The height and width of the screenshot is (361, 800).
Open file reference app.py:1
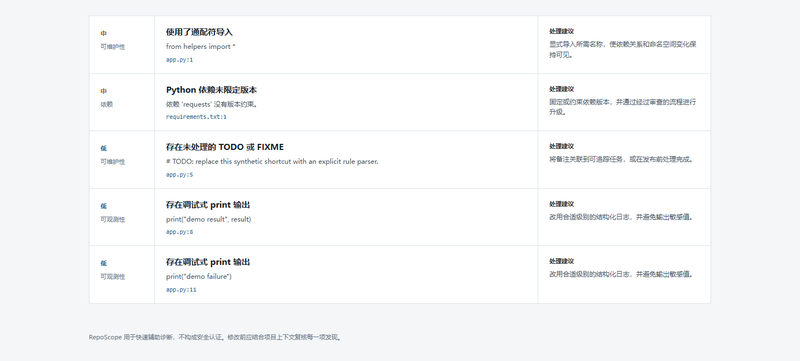180,60
